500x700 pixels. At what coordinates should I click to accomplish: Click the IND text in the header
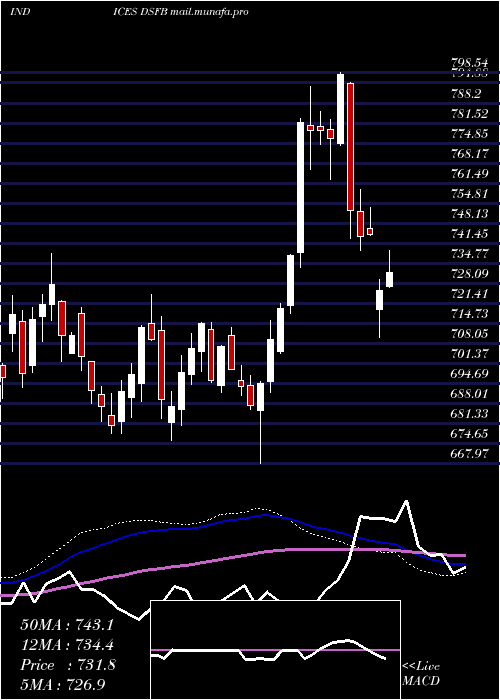coord(20,12)
